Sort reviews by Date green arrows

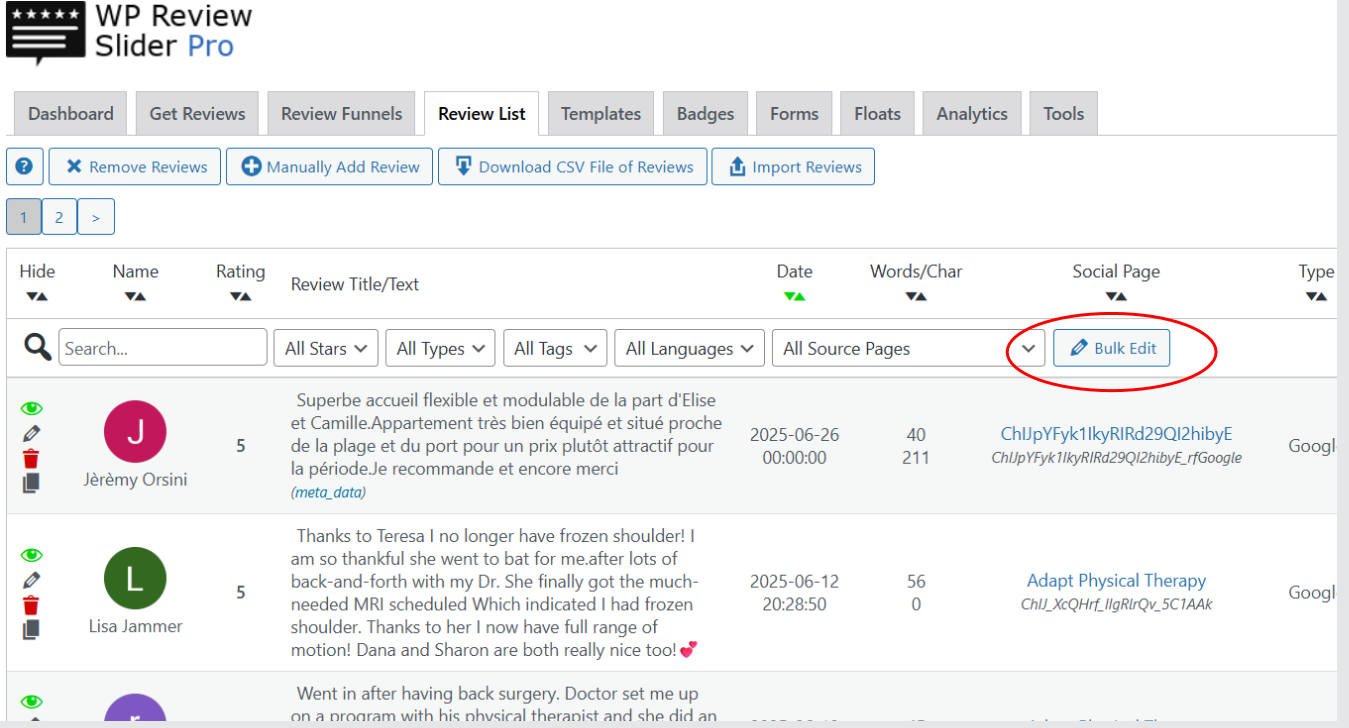coord(795,296)
